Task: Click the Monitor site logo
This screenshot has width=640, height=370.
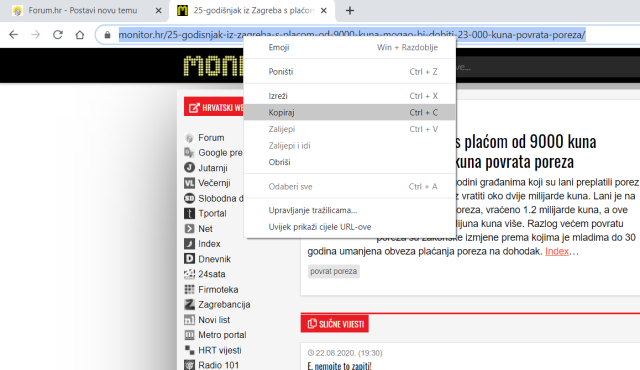Action: [x=213, y=66]
